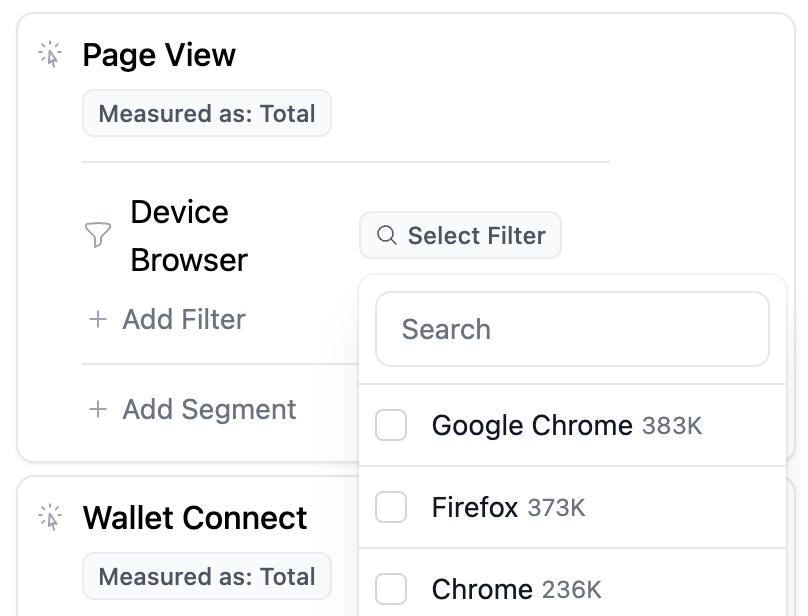Open the Select Filter dropdown

click(x=460, y=235)
